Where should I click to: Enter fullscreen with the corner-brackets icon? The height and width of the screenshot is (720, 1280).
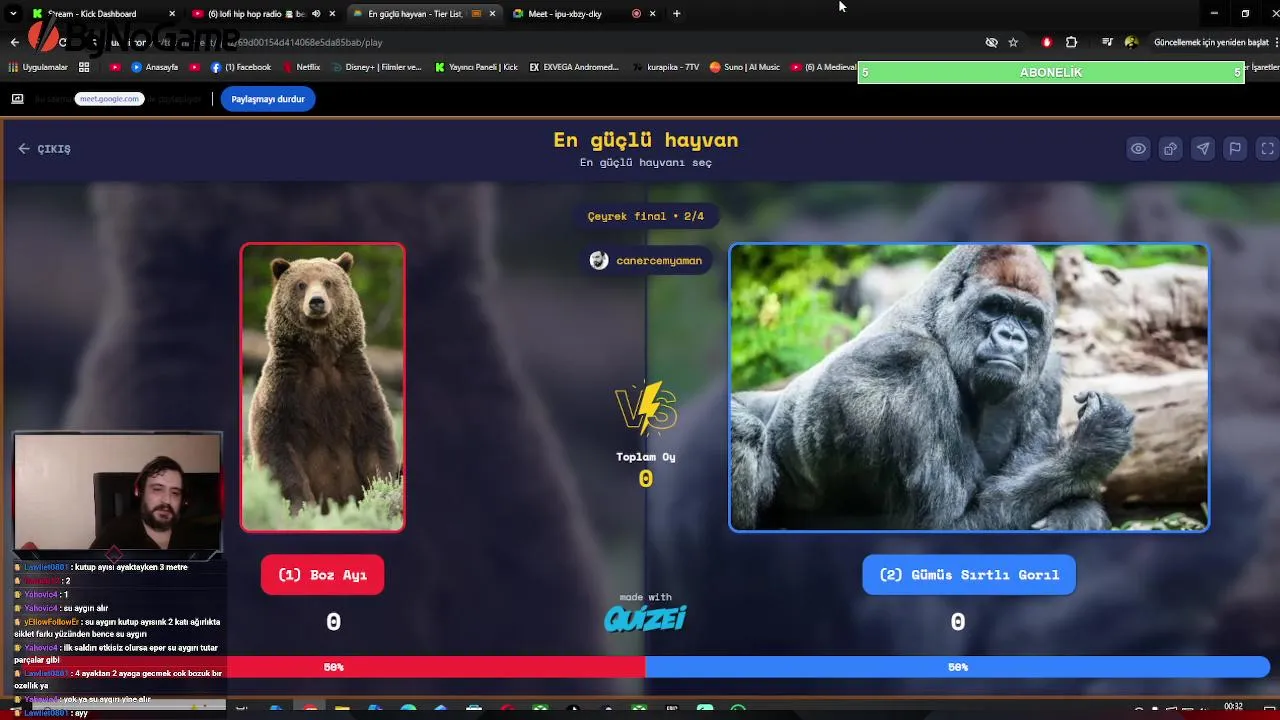pos(1267,149)
